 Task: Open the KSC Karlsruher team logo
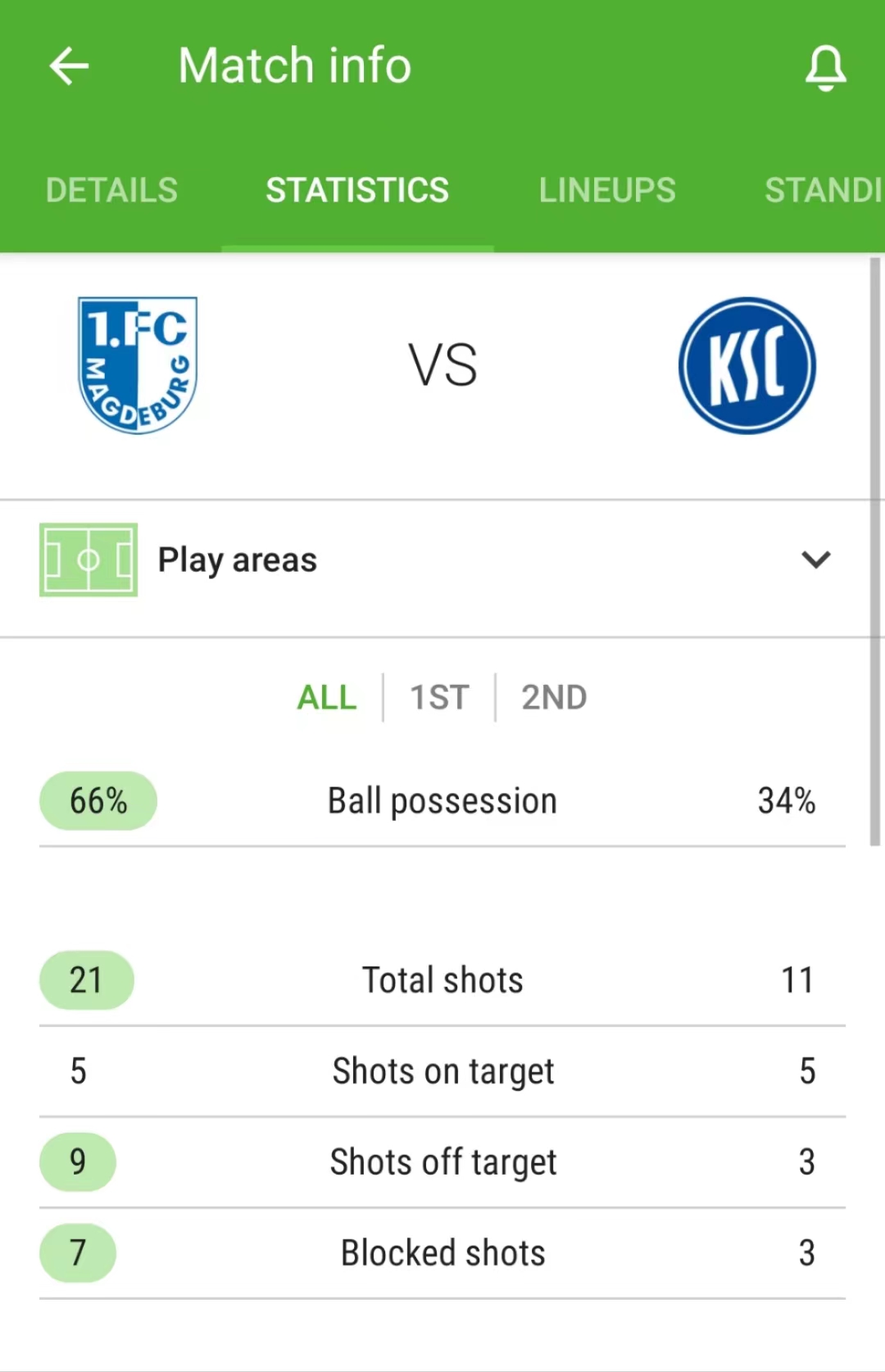point(747,365)
